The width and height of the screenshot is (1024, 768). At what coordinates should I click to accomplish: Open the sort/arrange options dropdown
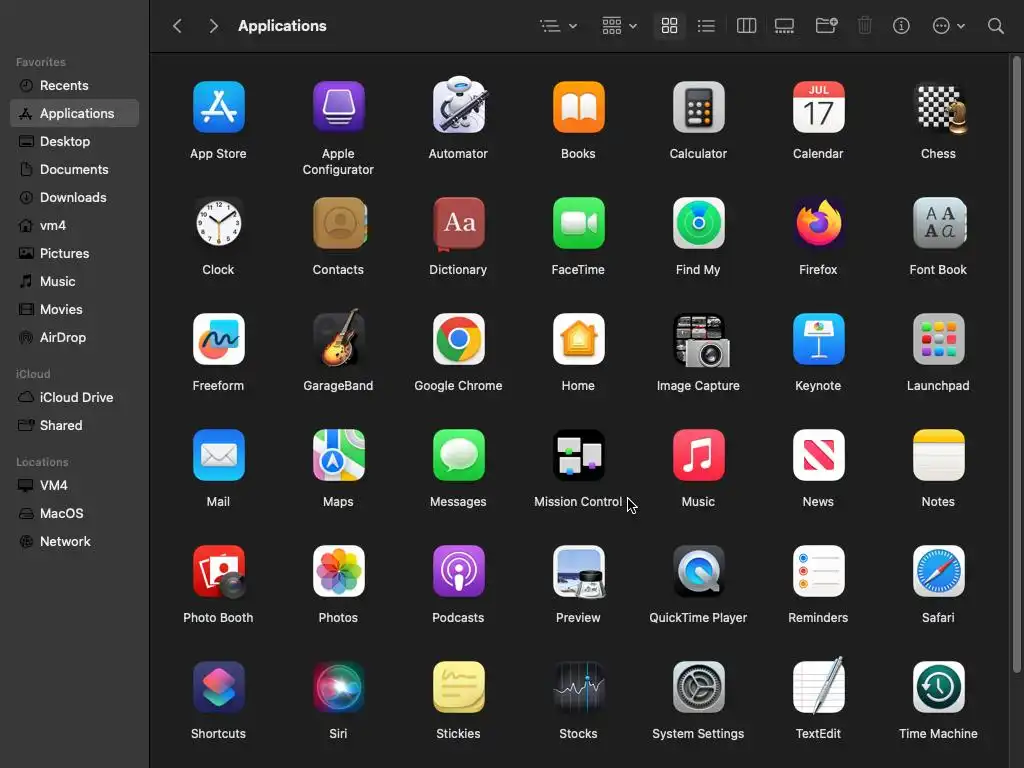coord(558,26)
